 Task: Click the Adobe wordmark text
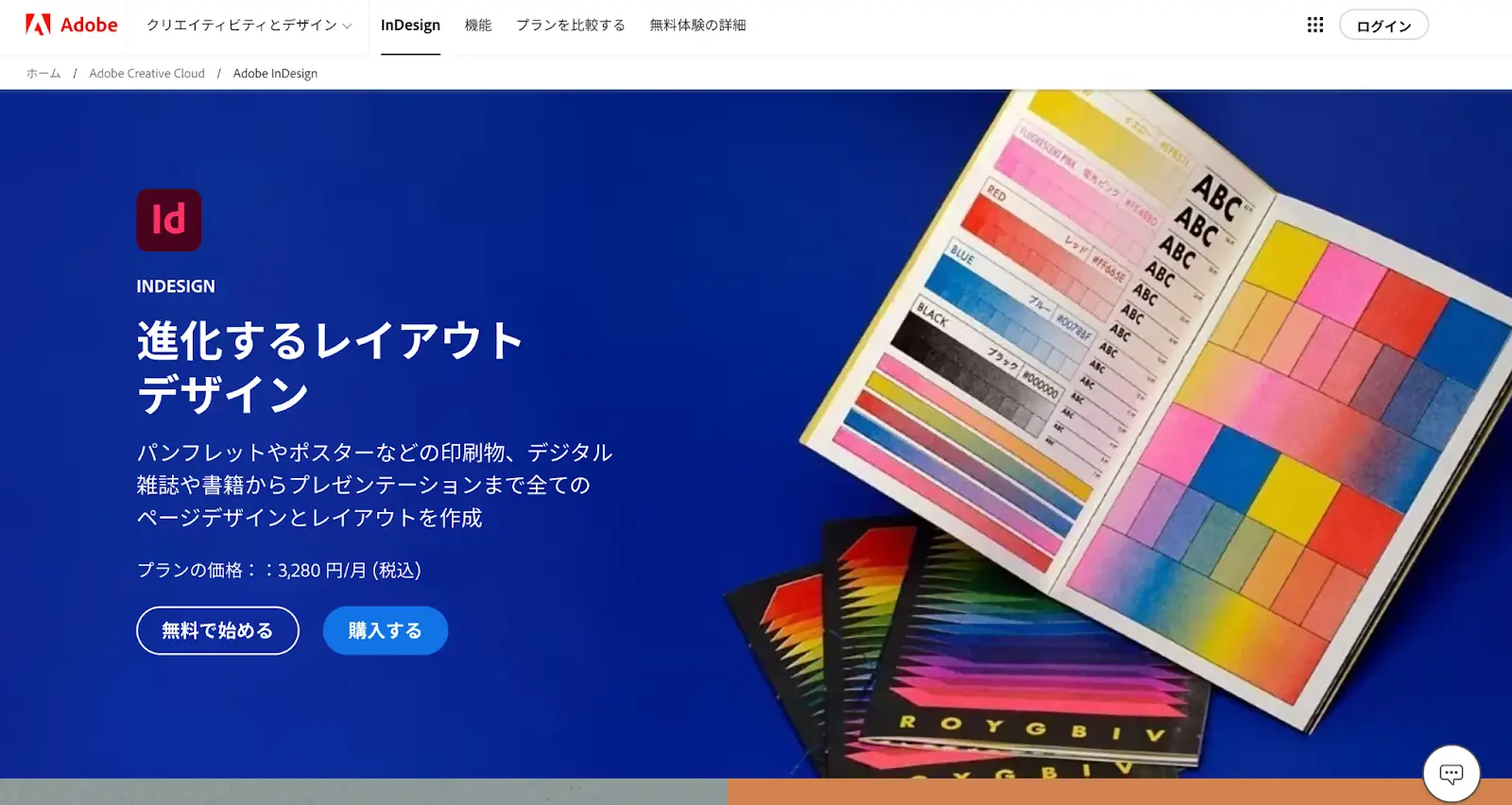89,25
